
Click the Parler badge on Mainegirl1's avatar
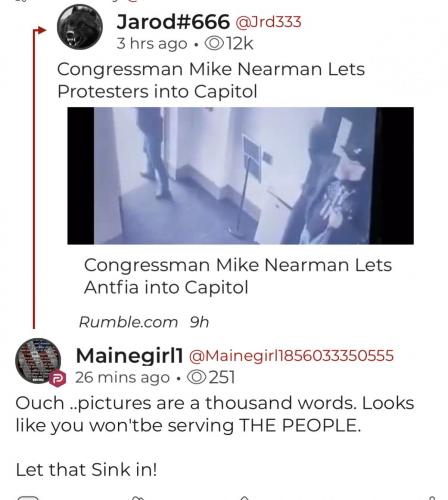click(57, 378)
